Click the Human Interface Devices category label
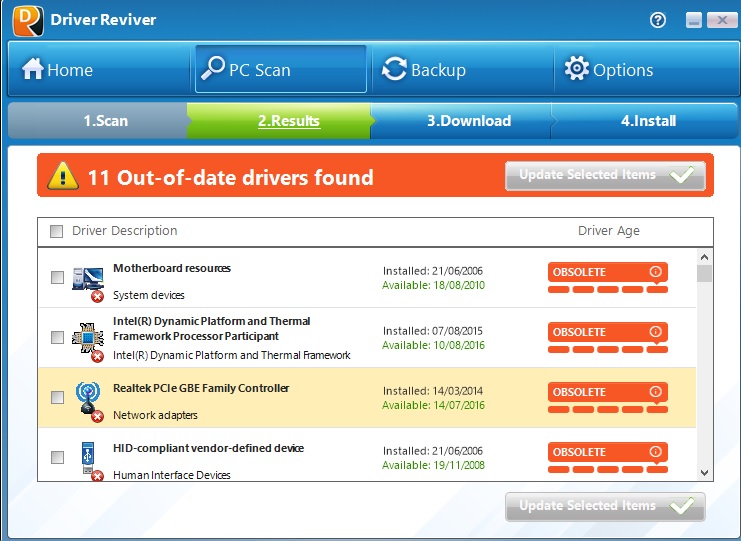Screen dimensions: 741x541 [172, 475]
